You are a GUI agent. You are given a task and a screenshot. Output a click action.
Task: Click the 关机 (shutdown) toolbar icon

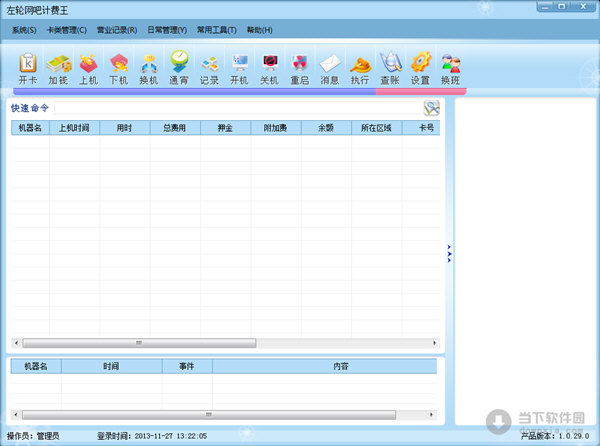pos(269,67)
